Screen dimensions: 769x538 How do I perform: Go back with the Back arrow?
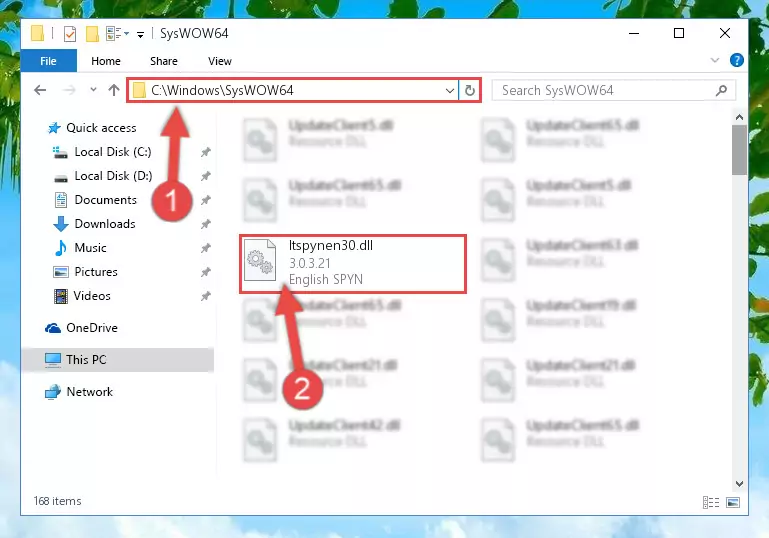click(40, 90)
